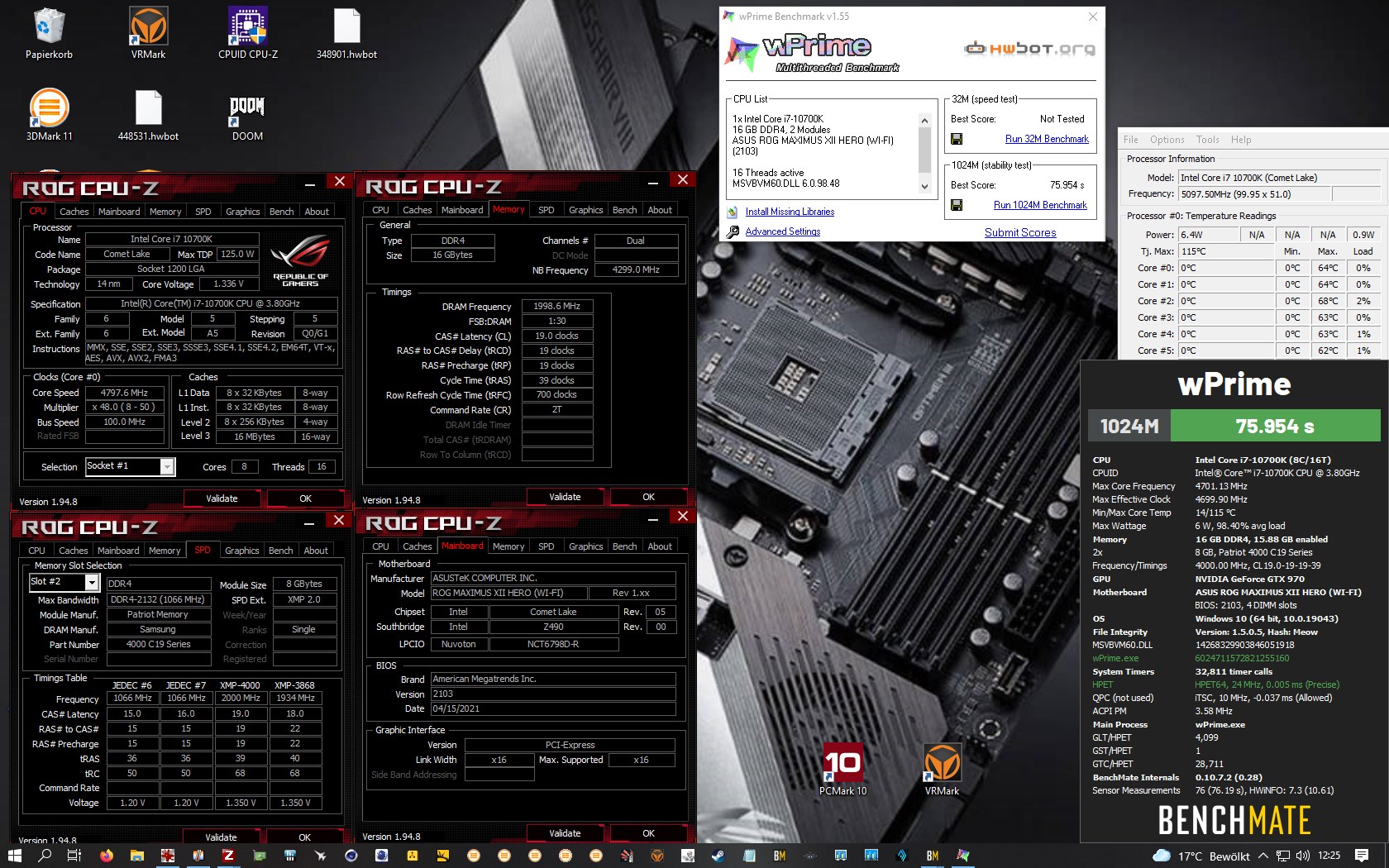Screen dimensions: 1389x868
Task: Click the CPU List scroll-down arrow in wPrime
Action: click(924, 187)
